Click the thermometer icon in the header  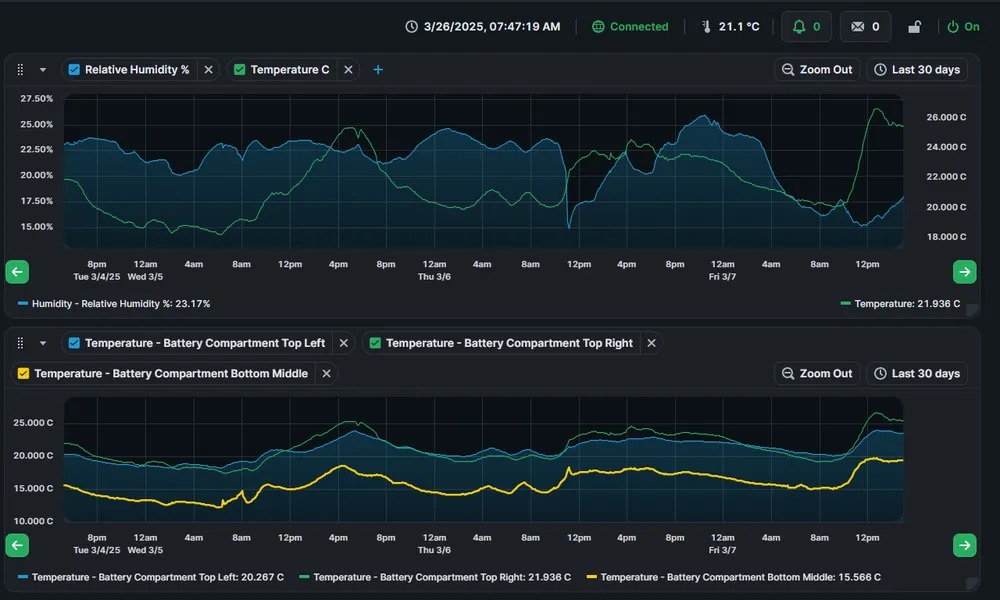706,27
